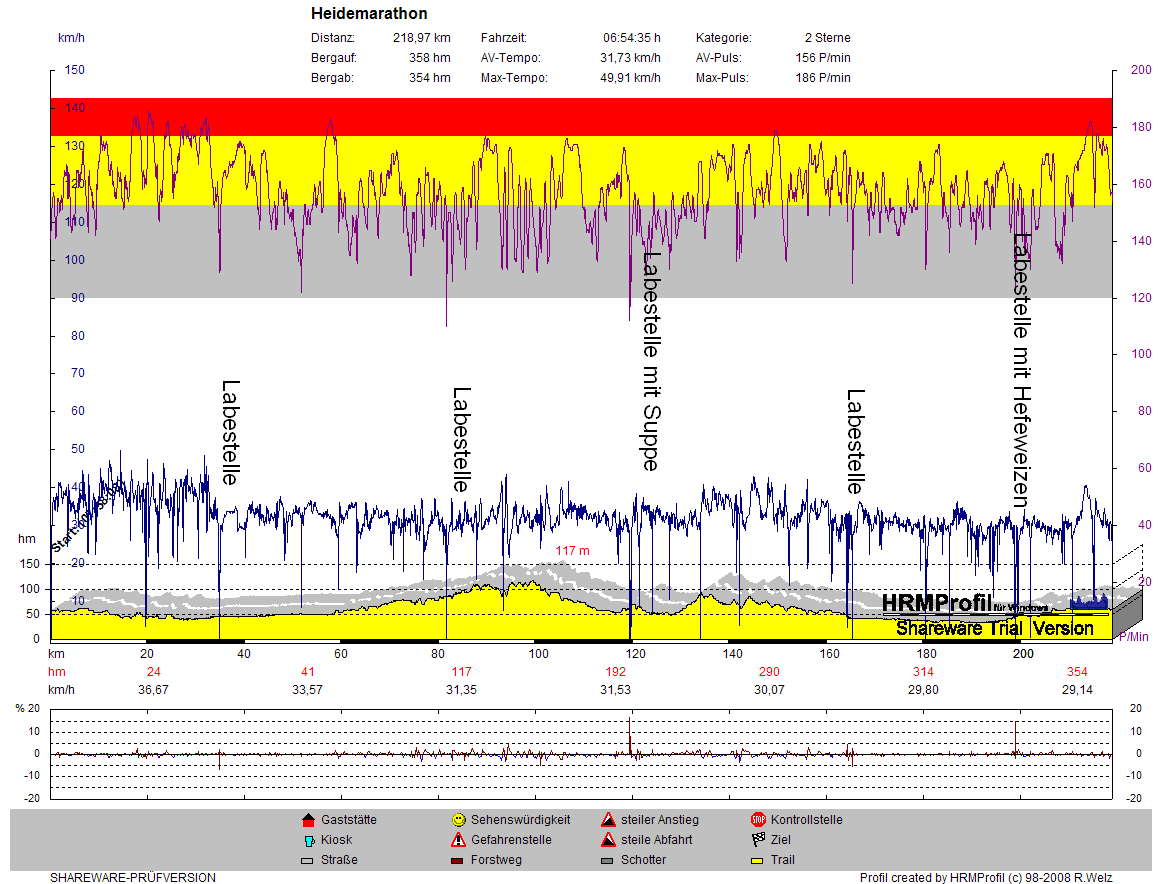Click the Gefahrenstelle warning triangle icon
Image resolution: width=1162 pixels, height=884 pixels.
tap(458, 840)
